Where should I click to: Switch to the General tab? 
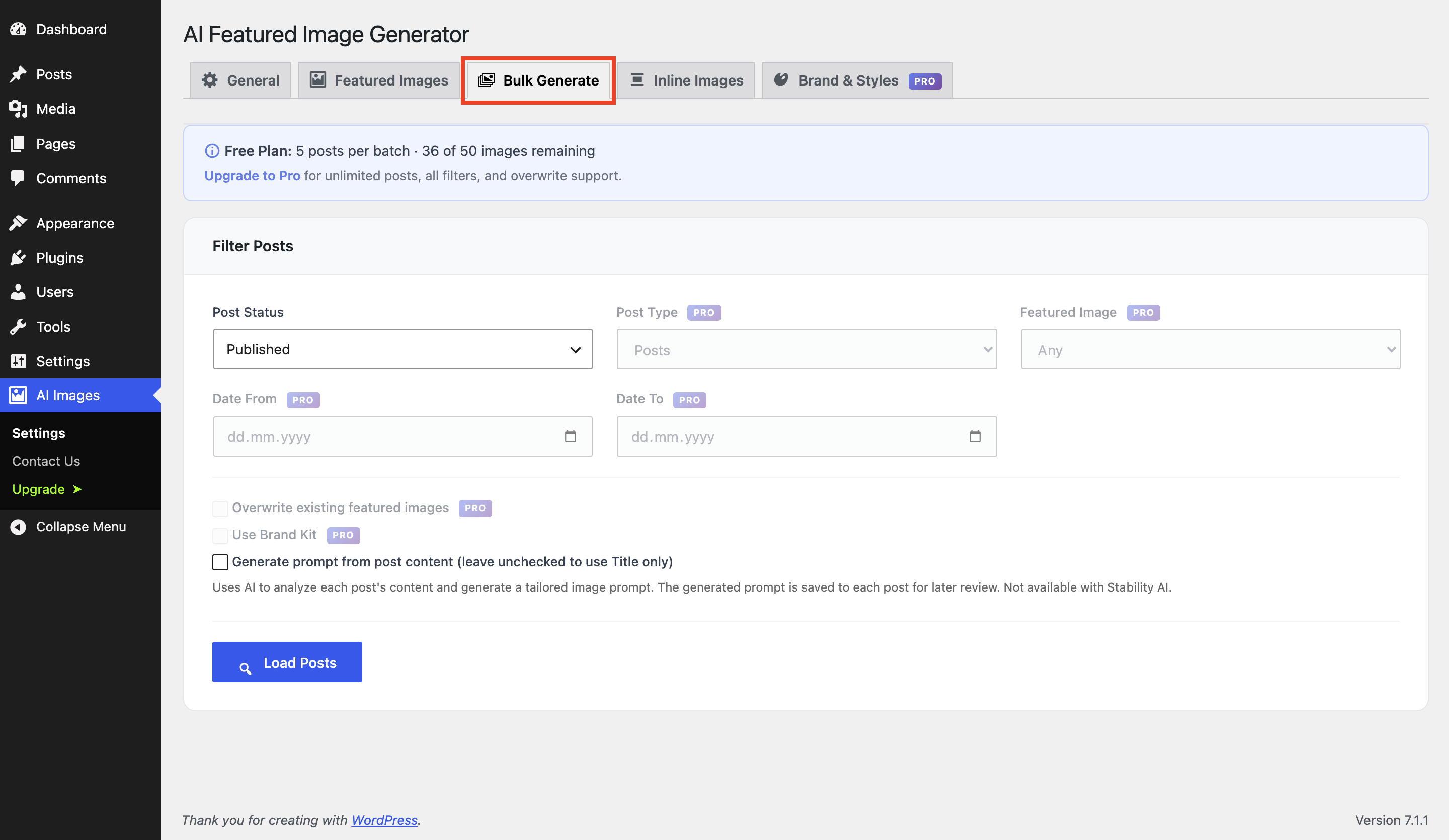[x=240, y=80]
